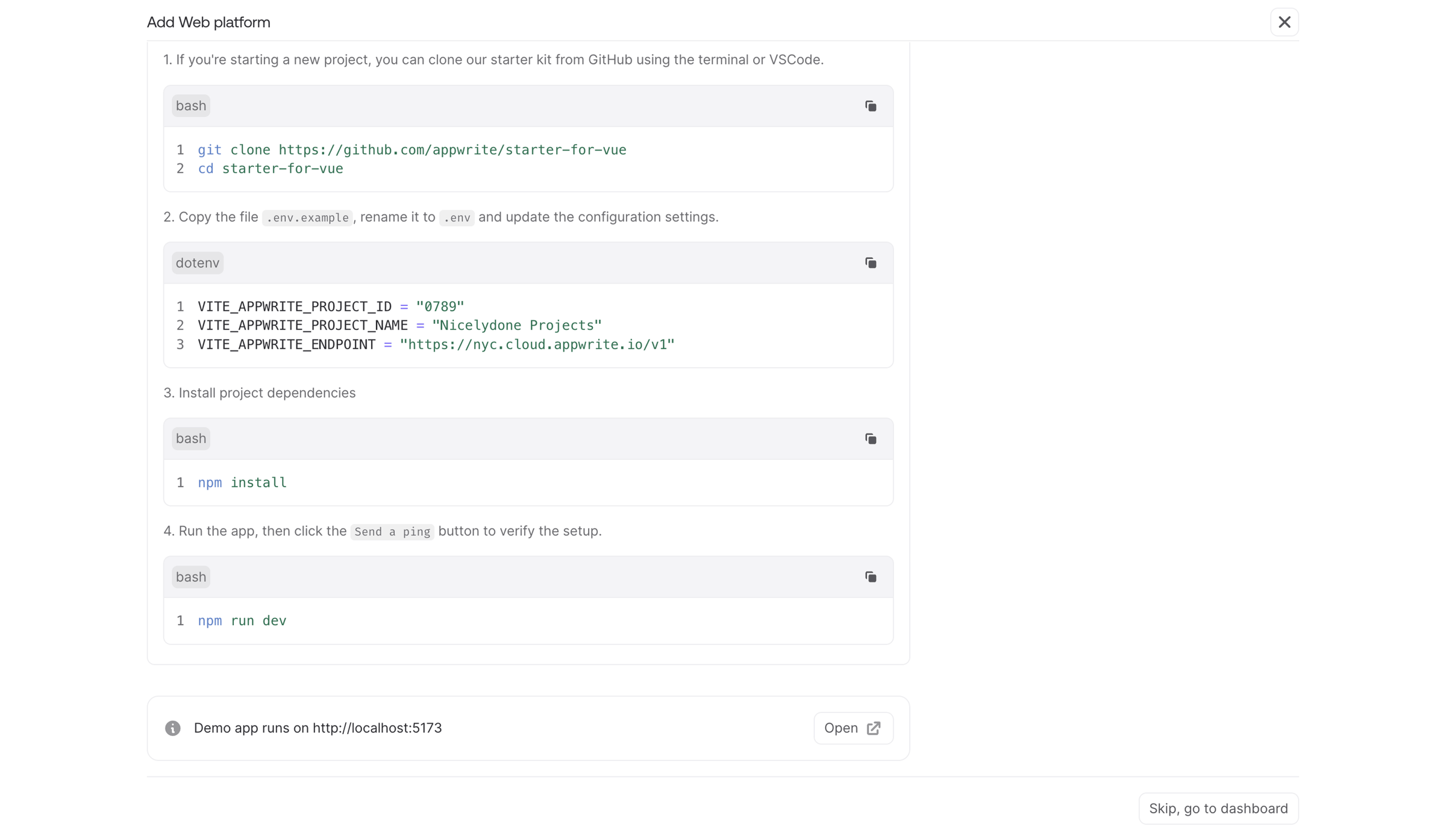Screen dimensions: 1446x840
Task: Click the dotenv language label
Action: [x=198, y=263]
